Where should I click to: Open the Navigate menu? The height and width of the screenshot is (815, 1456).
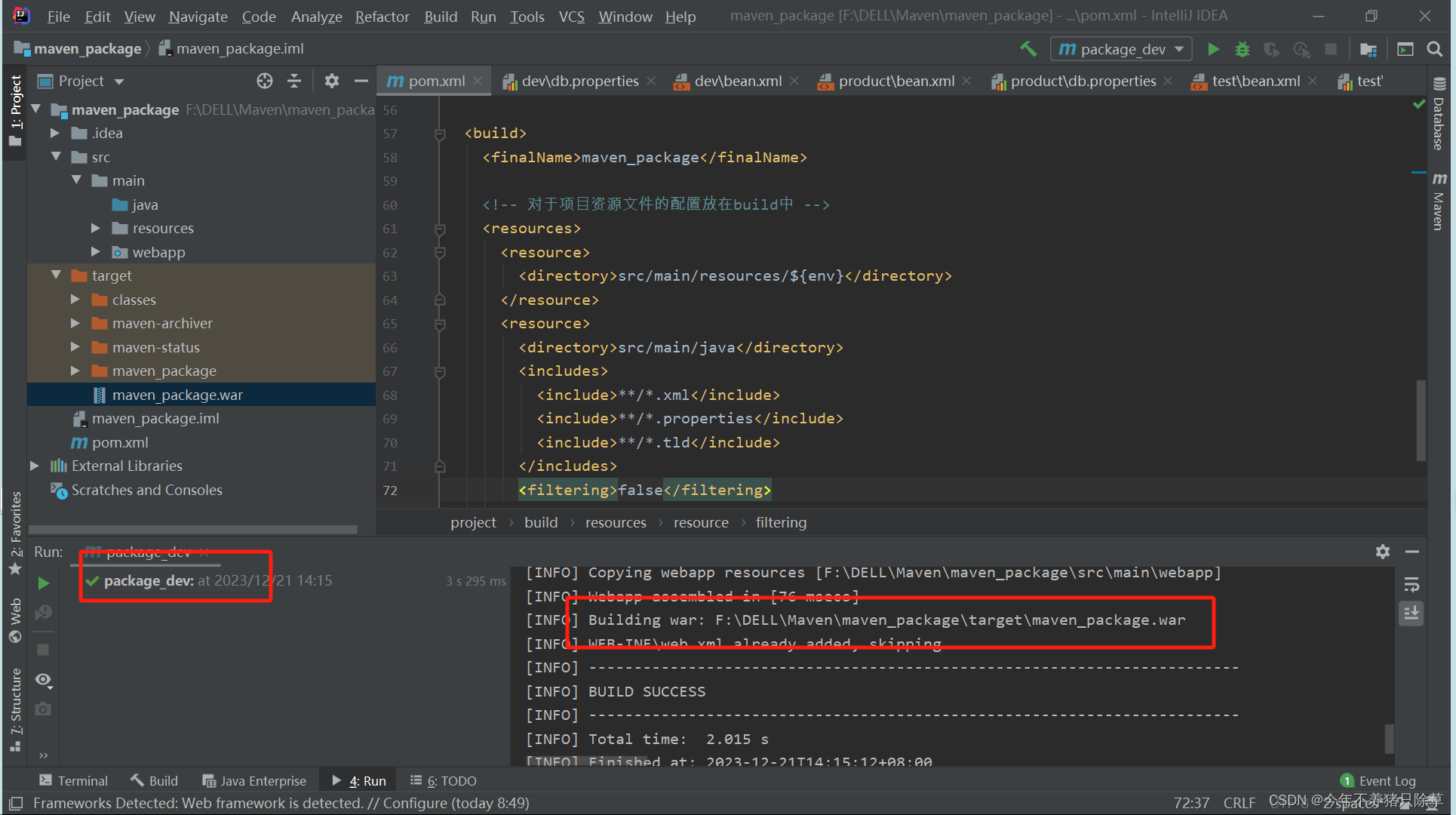click(x=198, y=17)
